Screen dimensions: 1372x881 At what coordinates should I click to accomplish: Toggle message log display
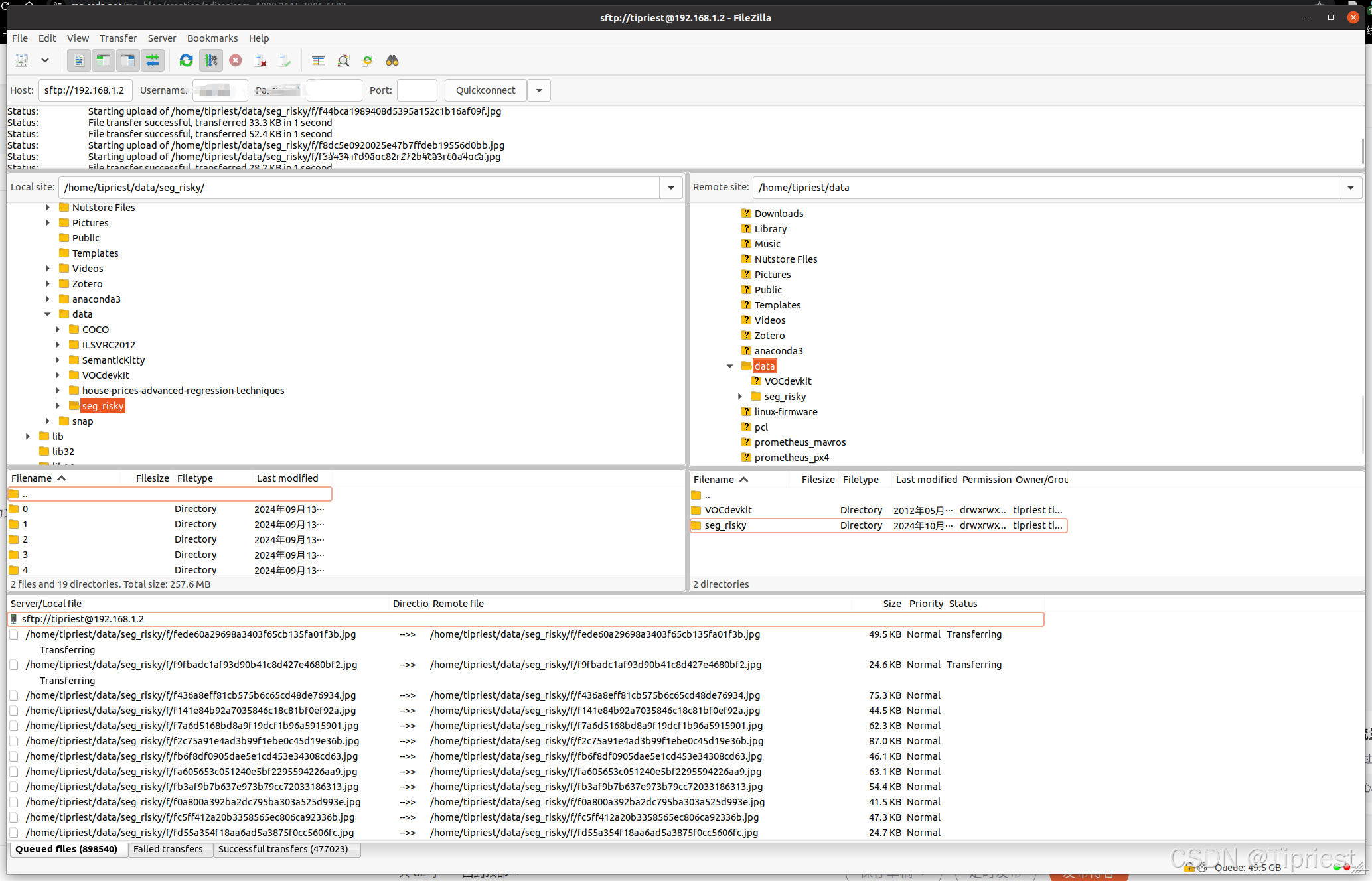point(79,60)
